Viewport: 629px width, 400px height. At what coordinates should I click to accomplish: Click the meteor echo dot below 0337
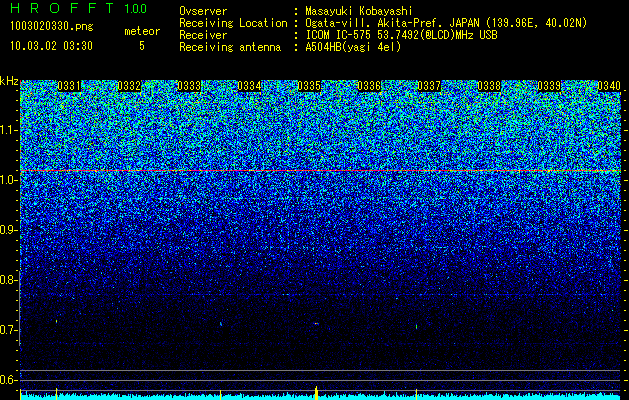pos(416,327)
